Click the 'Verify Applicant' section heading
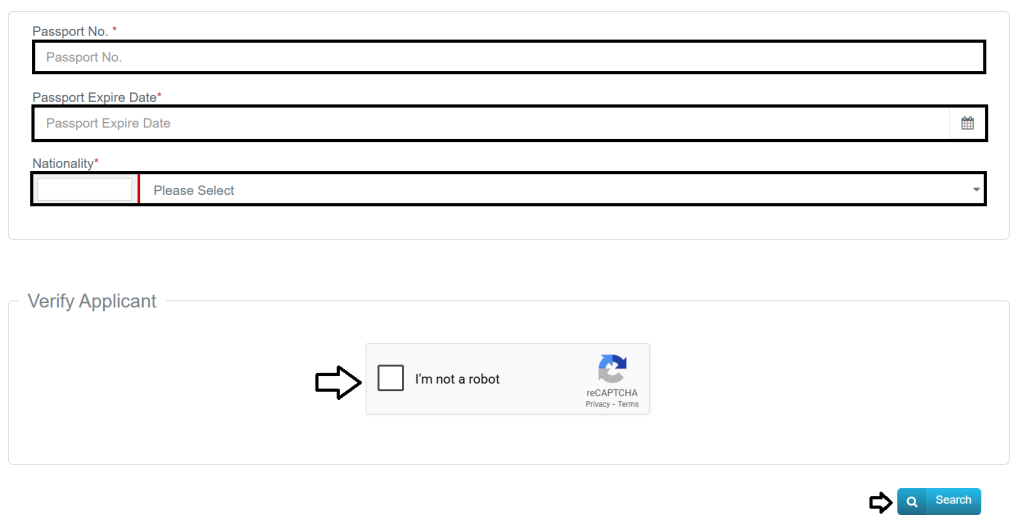Viewport: 1024px width, 515px height. click(x=92, y=301)
